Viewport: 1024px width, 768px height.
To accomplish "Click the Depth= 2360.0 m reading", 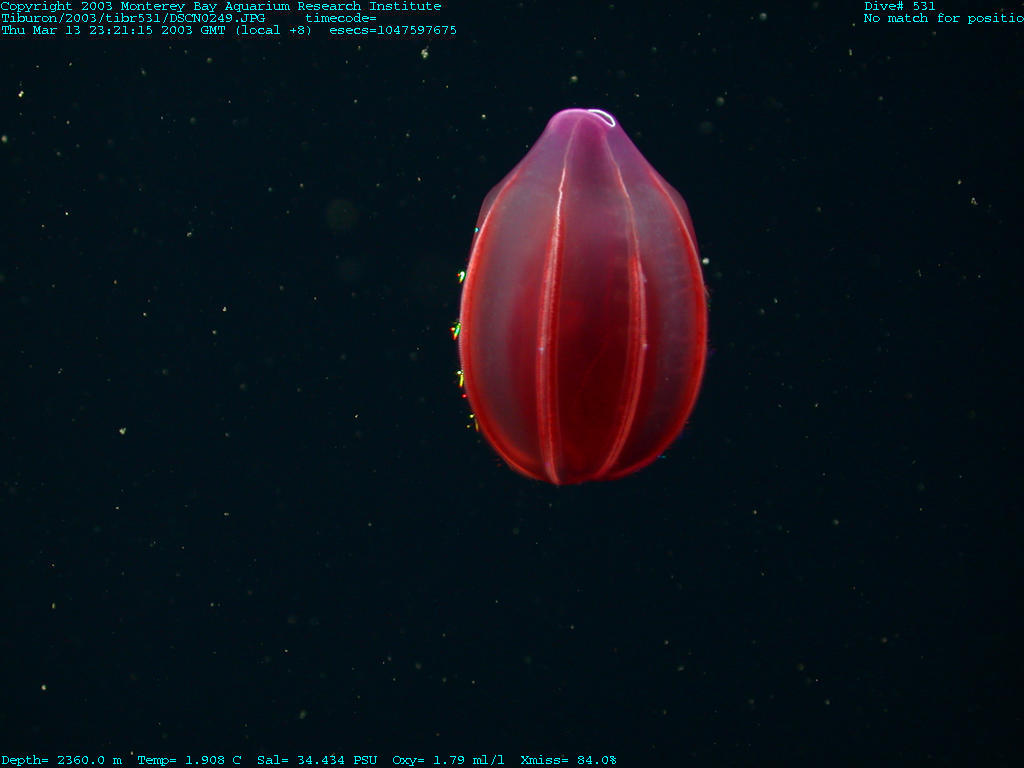I will (61, 760).
